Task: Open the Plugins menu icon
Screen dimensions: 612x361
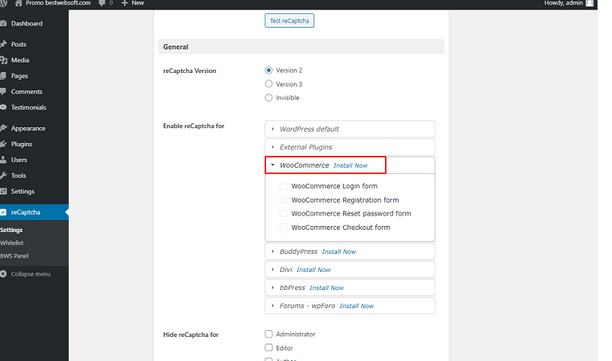Action: (x=3, y=144)
